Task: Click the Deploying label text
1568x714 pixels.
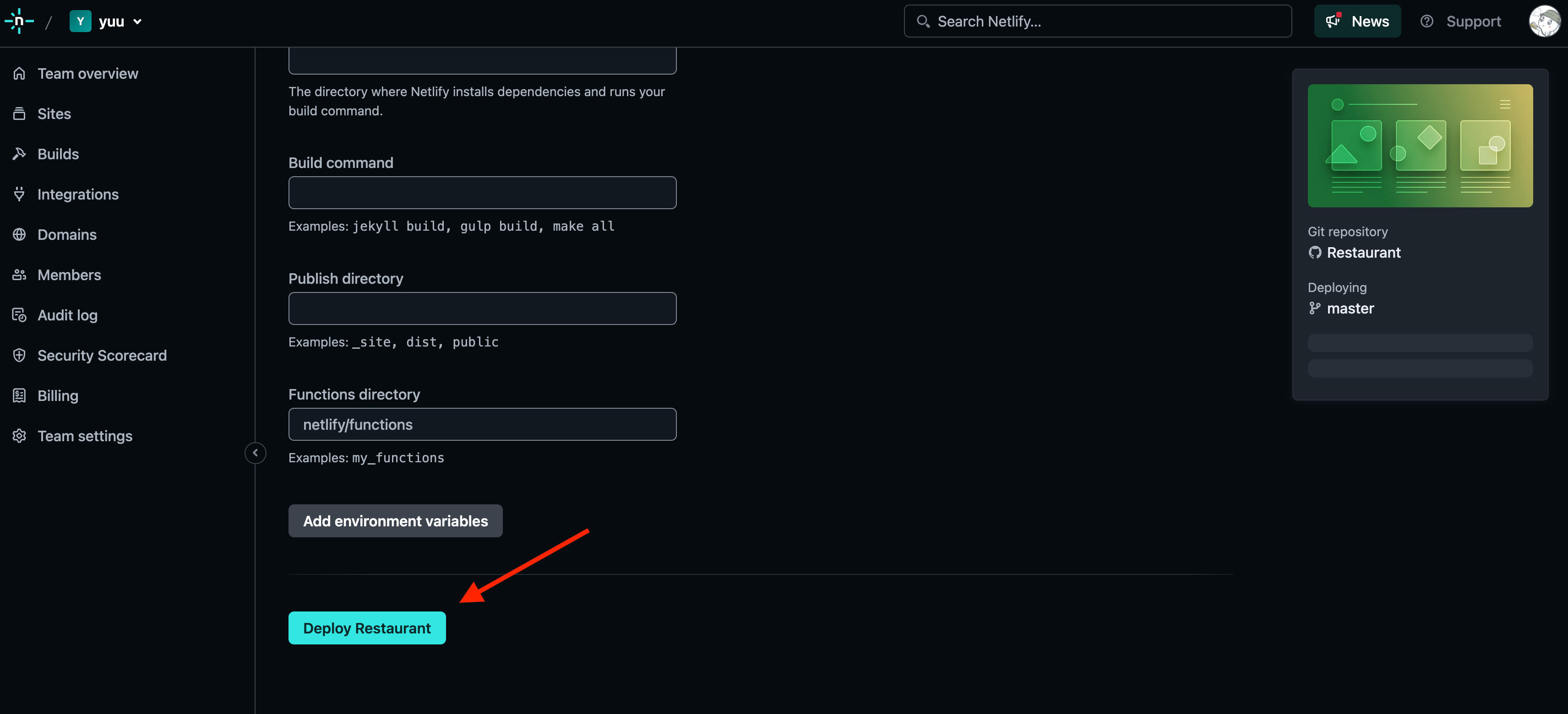Action: tap(1337, 288)
